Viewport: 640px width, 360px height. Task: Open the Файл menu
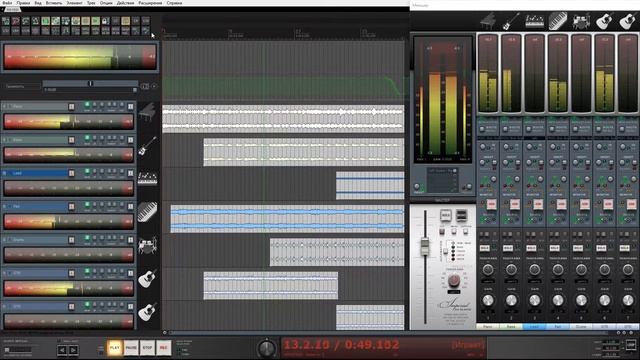(x=7, y=3)
